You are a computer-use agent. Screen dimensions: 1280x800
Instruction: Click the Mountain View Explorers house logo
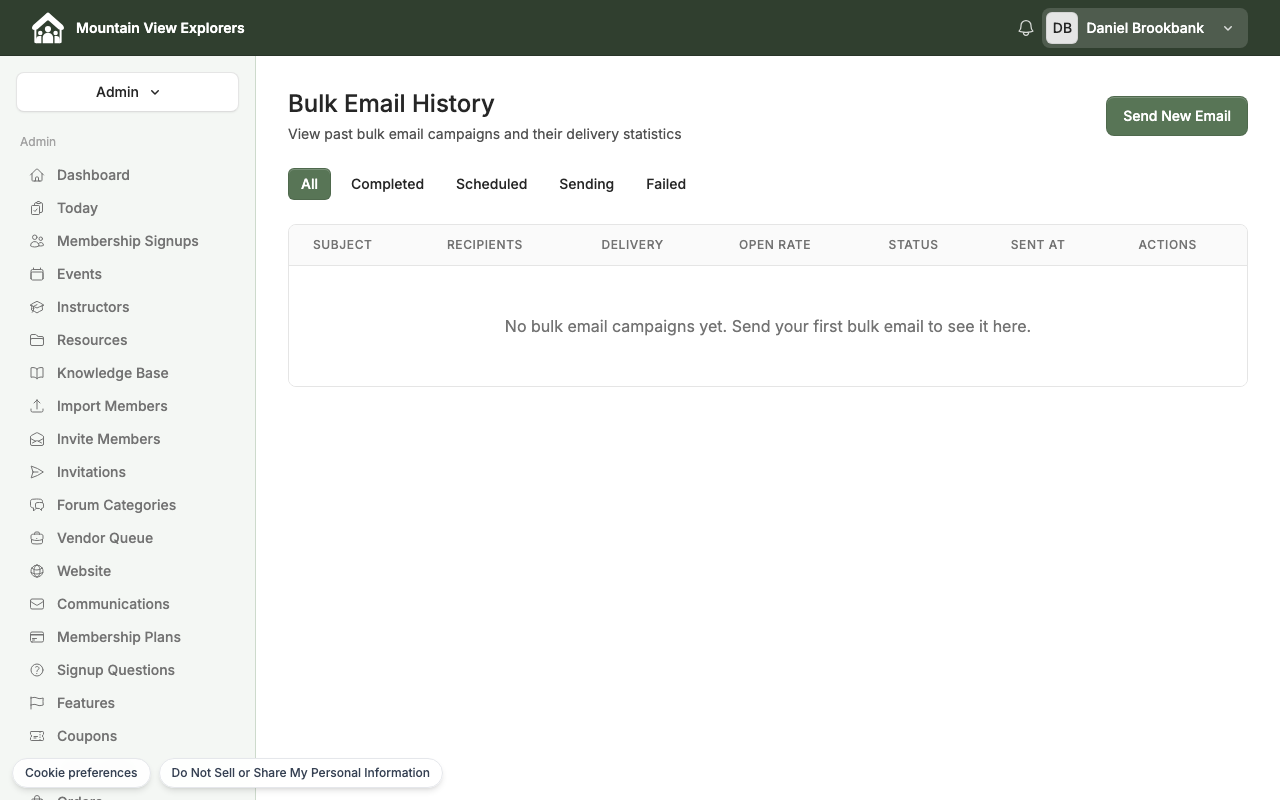click(x=47, y=28)
